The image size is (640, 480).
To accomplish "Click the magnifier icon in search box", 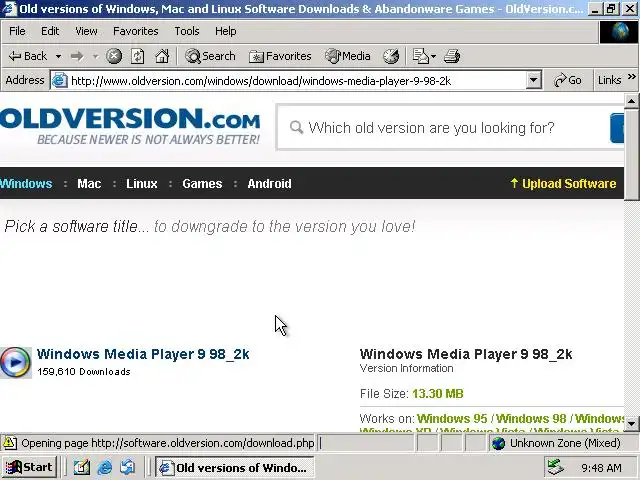I will pyautogui.click(x=296, y=128).
